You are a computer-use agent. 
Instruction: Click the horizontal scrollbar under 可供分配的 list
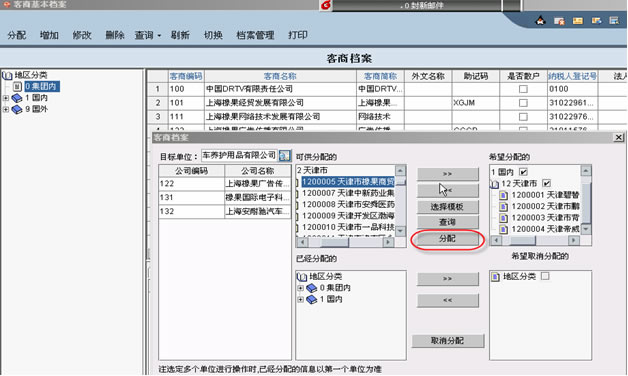(345, 241)
